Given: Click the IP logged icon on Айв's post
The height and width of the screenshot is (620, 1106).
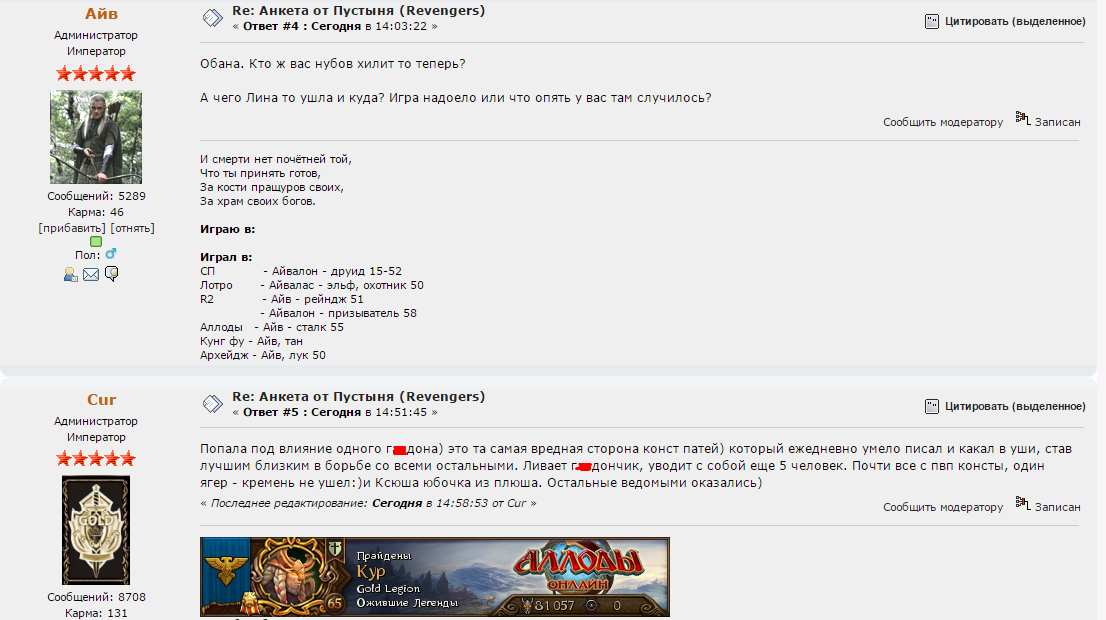Looking at the screenshot, I should point(1023,118).
